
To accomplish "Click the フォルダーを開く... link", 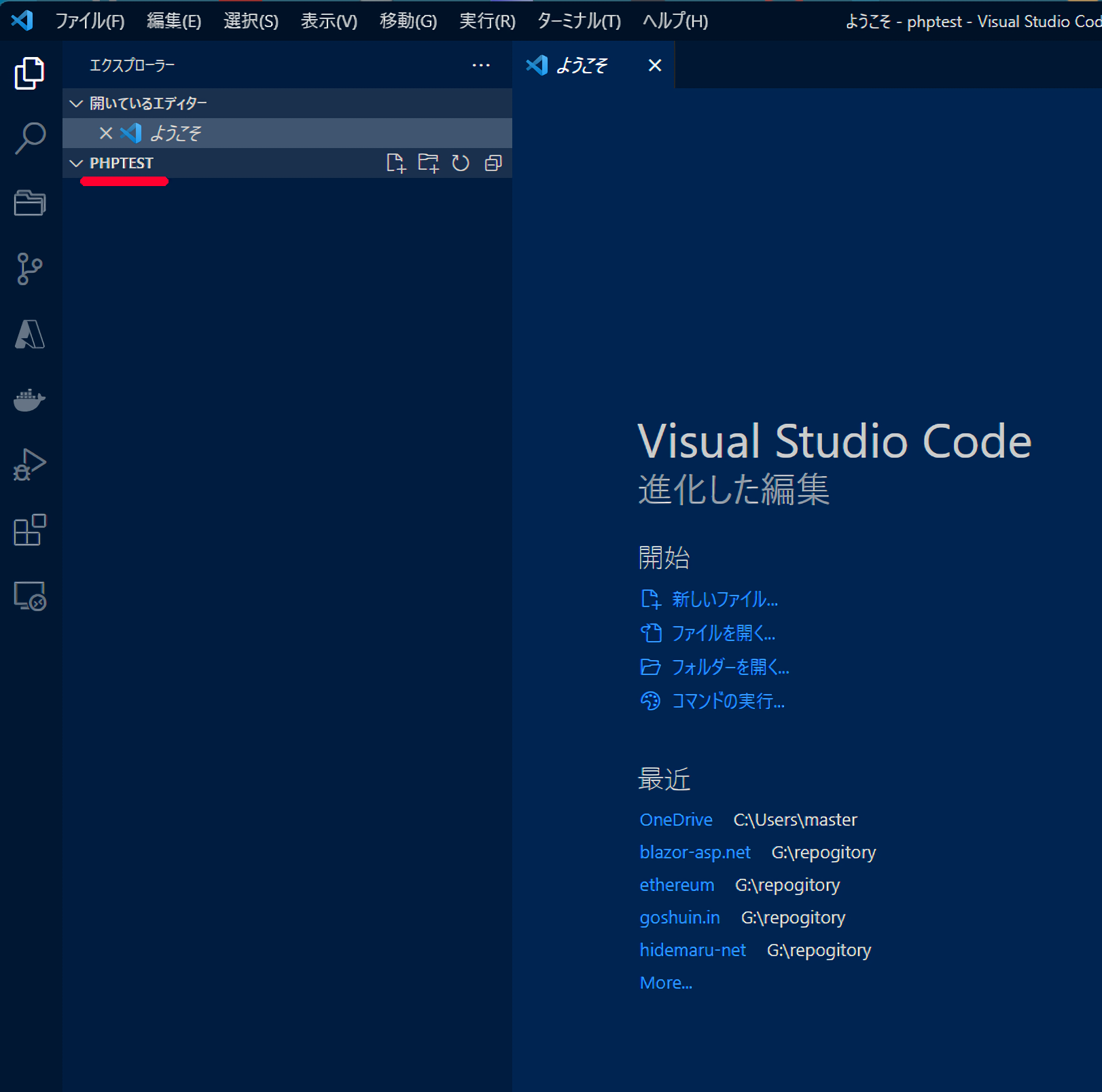I will click(730, 667).
